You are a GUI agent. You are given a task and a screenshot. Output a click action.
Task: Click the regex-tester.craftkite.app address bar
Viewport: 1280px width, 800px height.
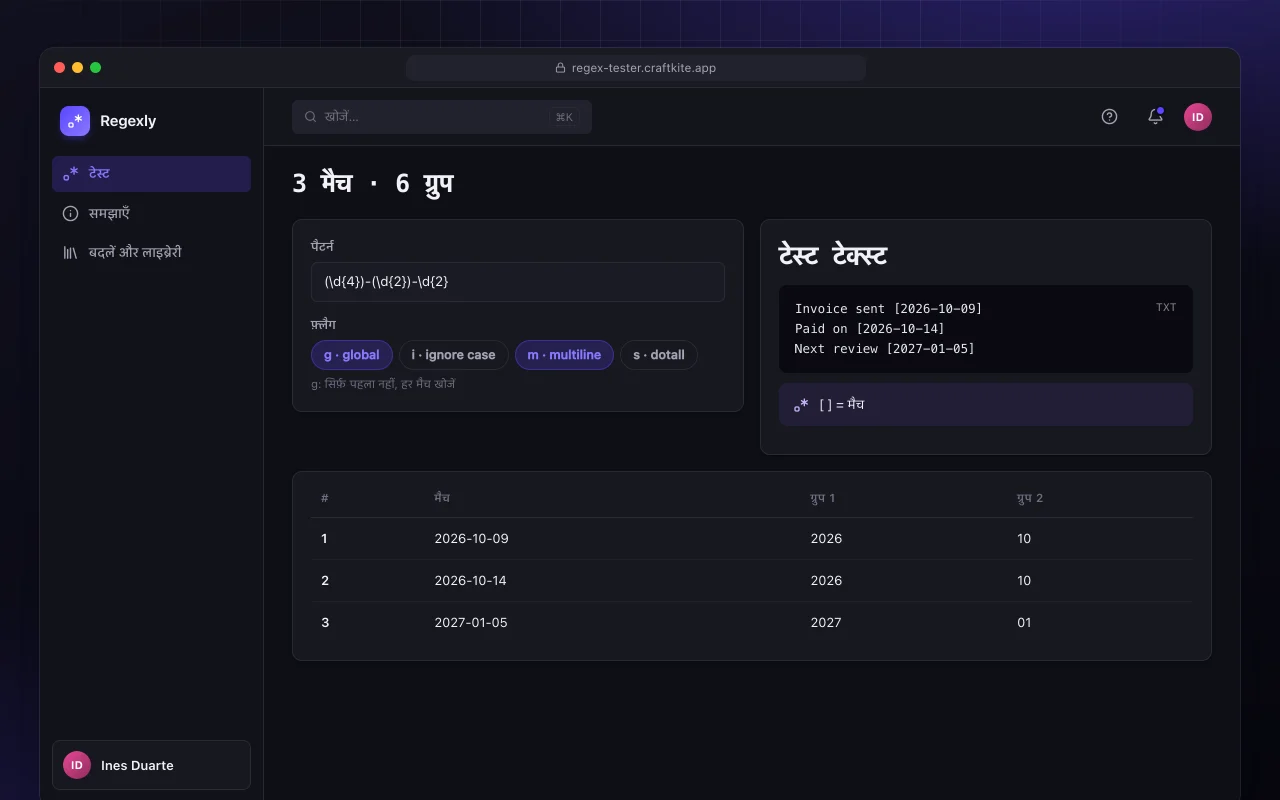coord(636,68)
